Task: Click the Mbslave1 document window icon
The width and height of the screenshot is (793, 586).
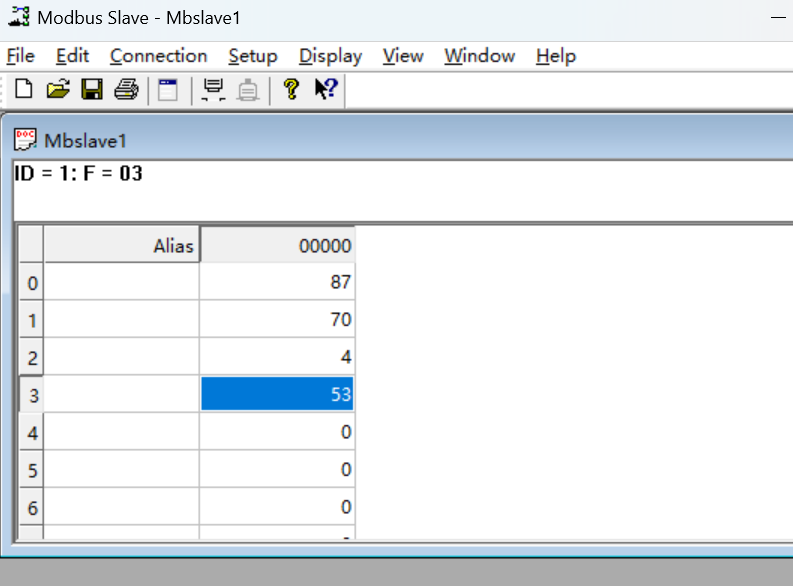Action: 25,140
